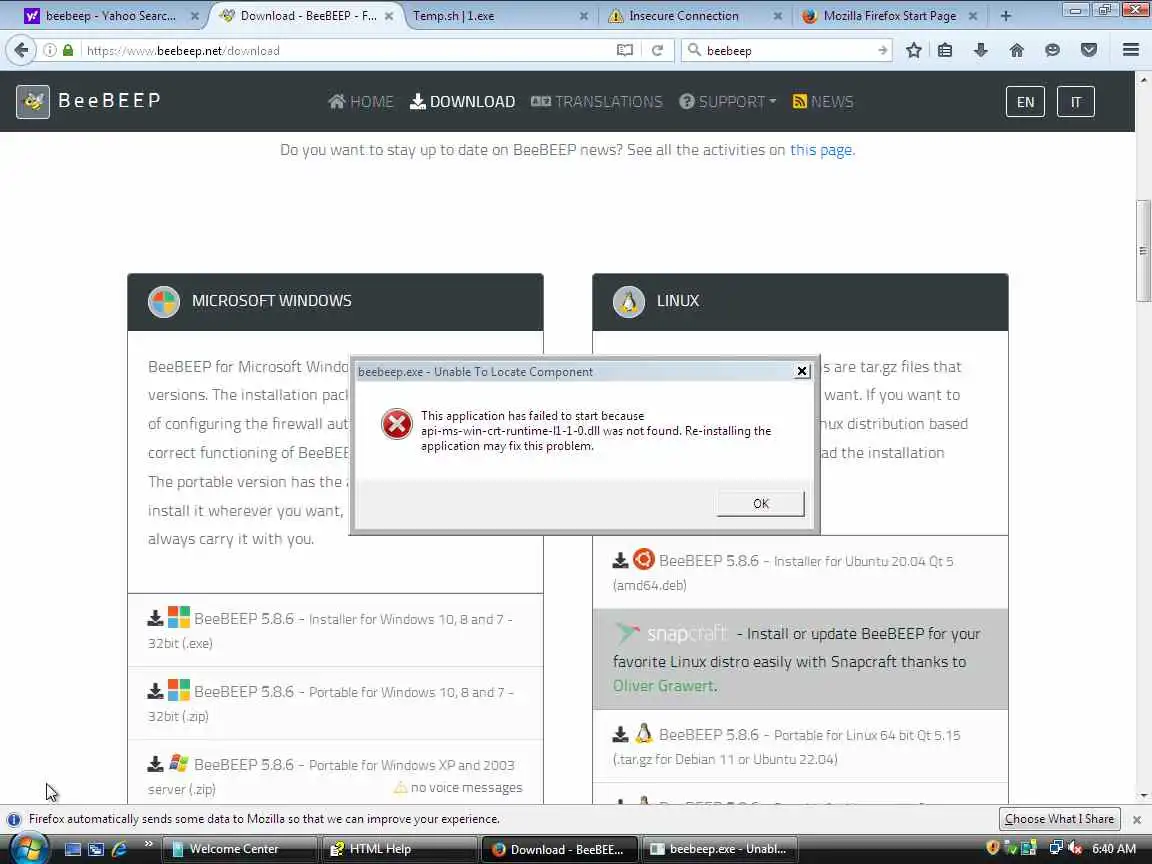Open the Firefox Hello chat icon
The width and height of the screenshot is (1152, 864).
point(1052,50)
